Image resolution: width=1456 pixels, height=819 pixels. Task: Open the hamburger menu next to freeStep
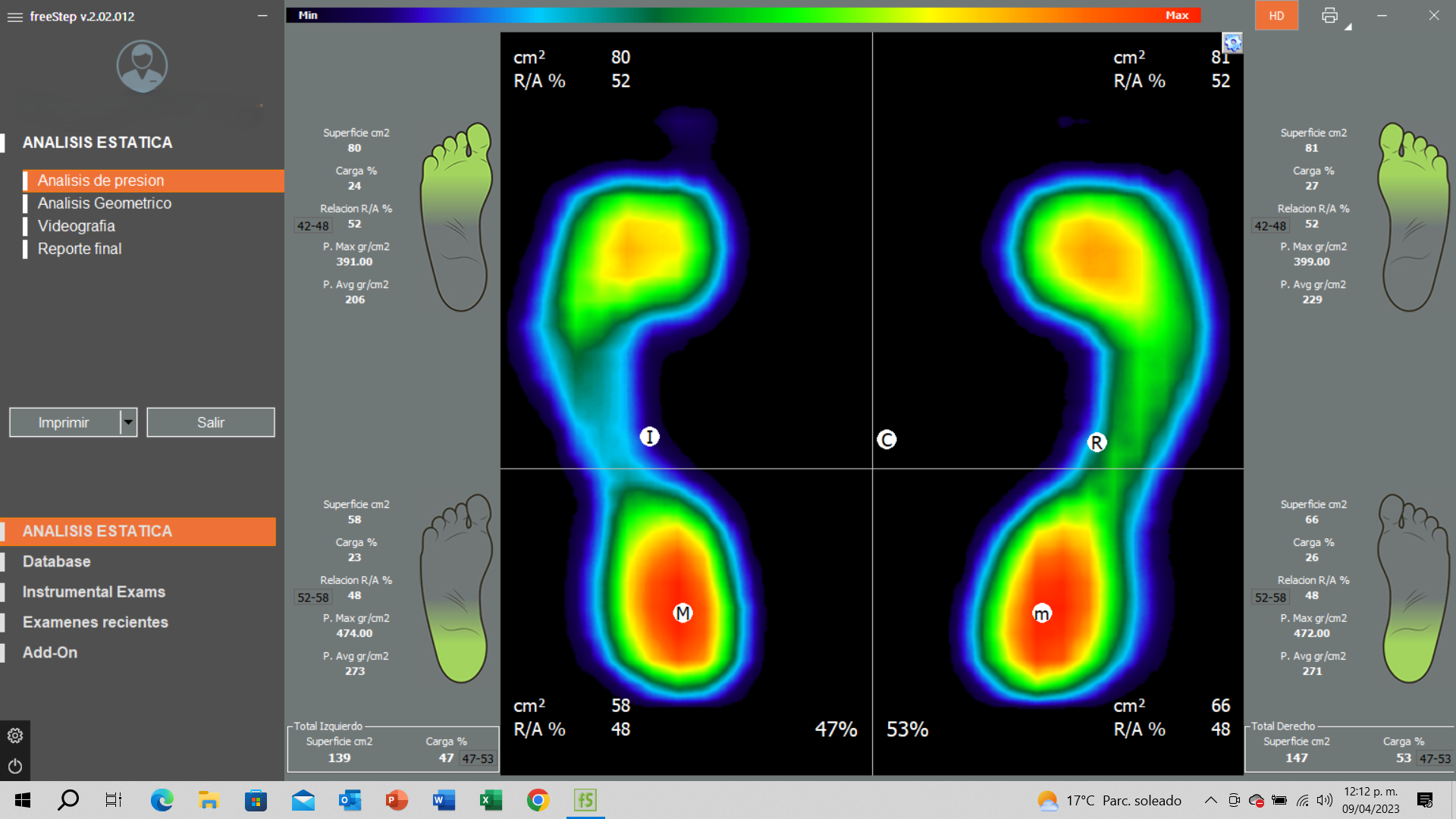click(14, 17)
